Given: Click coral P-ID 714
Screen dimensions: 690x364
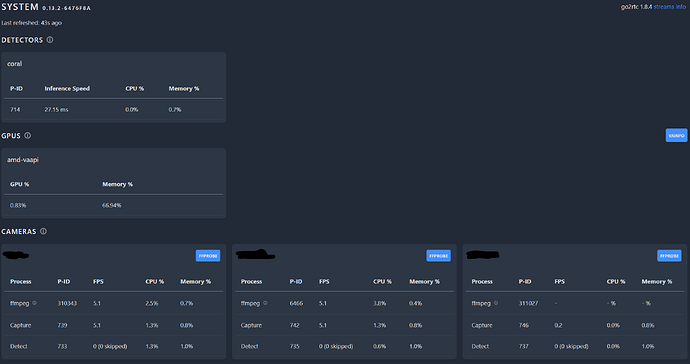Looking at the screenshot, I should 15,110.
